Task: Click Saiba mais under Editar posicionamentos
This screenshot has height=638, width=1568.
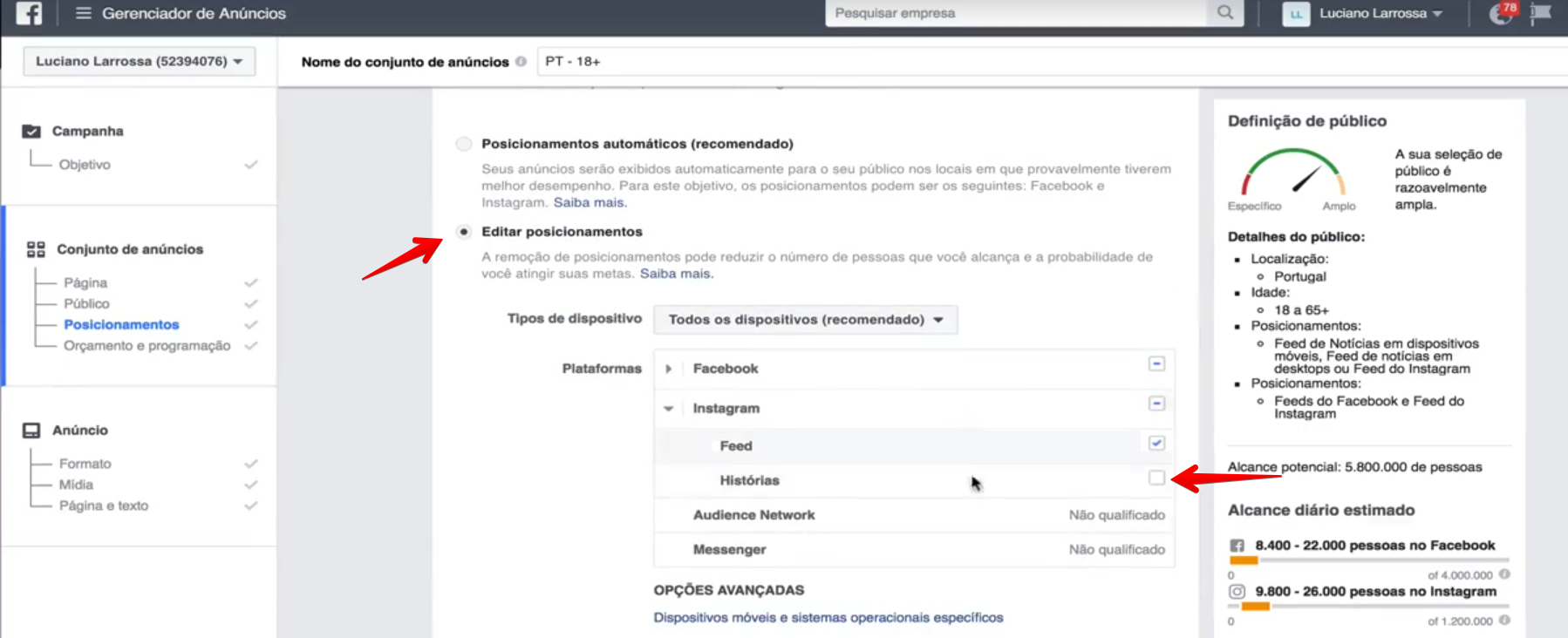Action: (676, 274)
